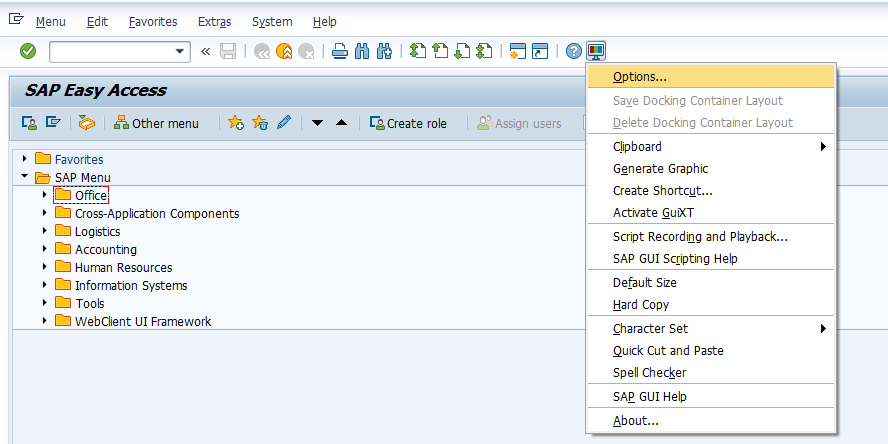The height and width of the screenshot is (444, 888).
Task: Click the Generate Shortcut toolbar icon
Action: (x=540, y=52)
